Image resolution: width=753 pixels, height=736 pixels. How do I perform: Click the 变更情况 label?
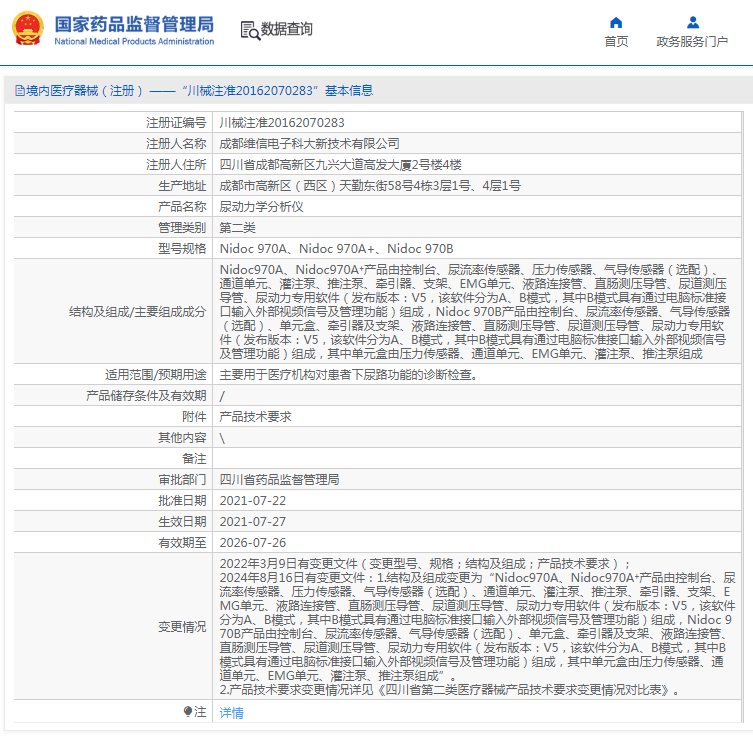[x=182, y=627]
